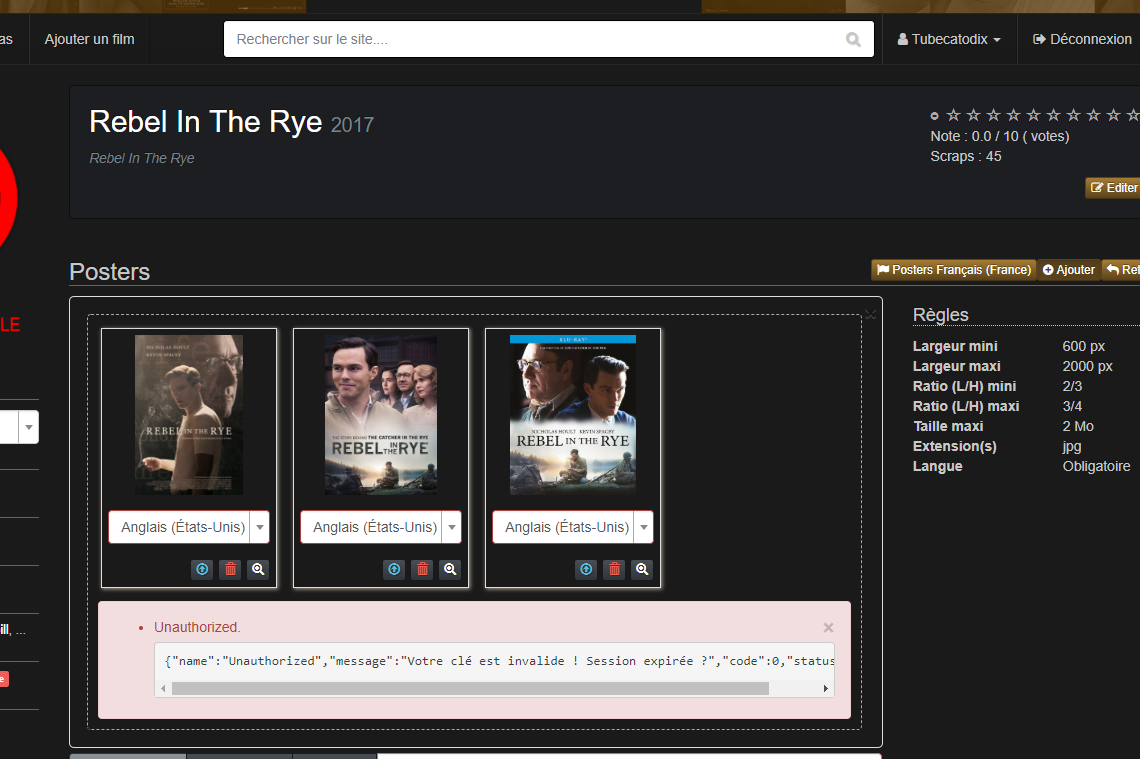Screen dimensions: 1140x759
Task: Delete the second poster with trash icon
Action: pos(422,569)
